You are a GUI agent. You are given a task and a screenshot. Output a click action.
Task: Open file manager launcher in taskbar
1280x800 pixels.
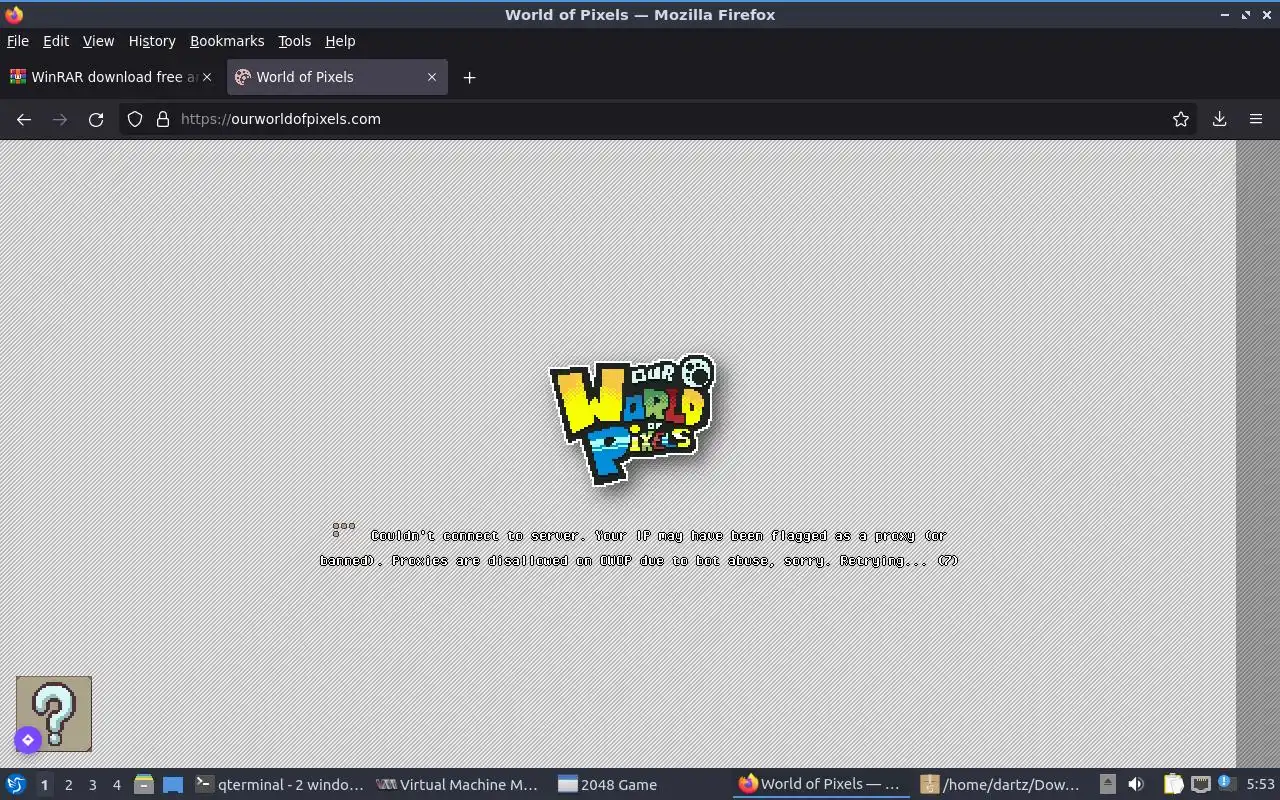pos(144,785)
